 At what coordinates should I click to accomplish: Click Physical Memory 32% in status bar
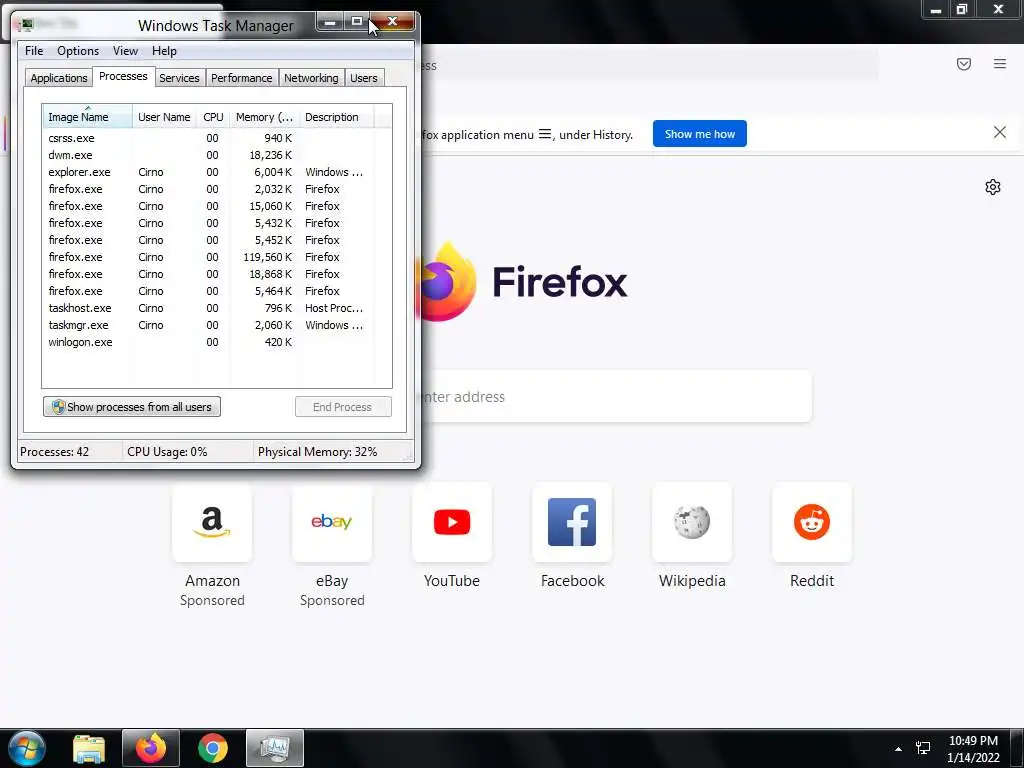(317, 452)
